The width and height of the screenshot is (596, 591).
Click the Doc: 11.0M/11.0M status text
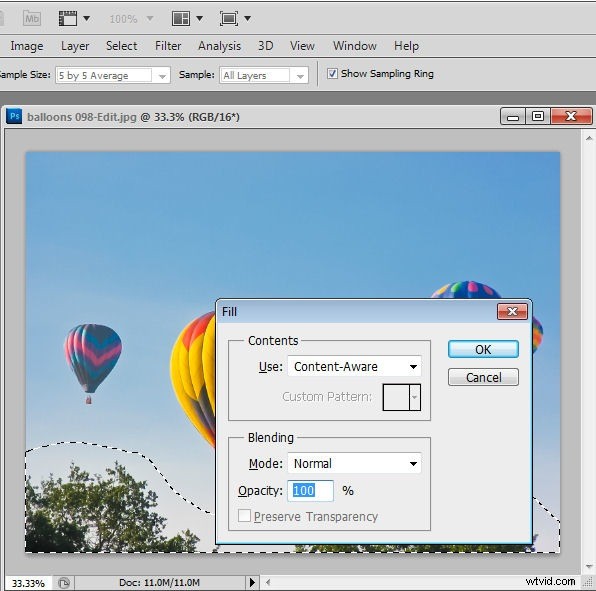pos(159,583)
